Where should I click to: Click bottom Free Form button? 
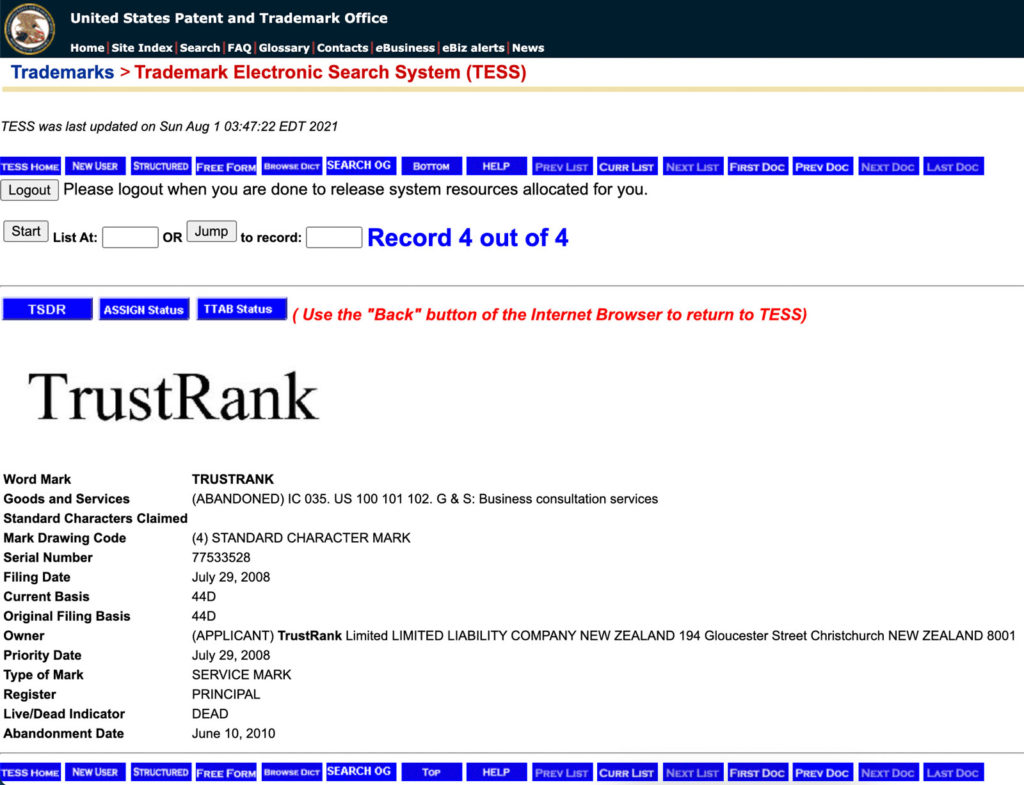(x=226, y=773)
